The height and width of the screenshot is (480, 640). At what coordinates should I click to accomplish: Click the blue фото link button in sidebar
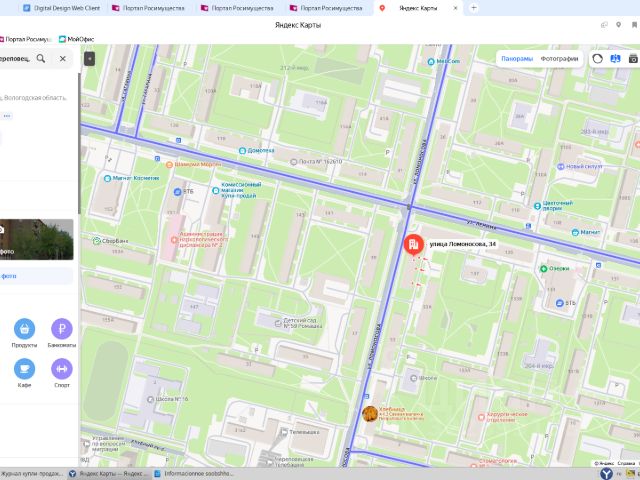coord(36,276)
